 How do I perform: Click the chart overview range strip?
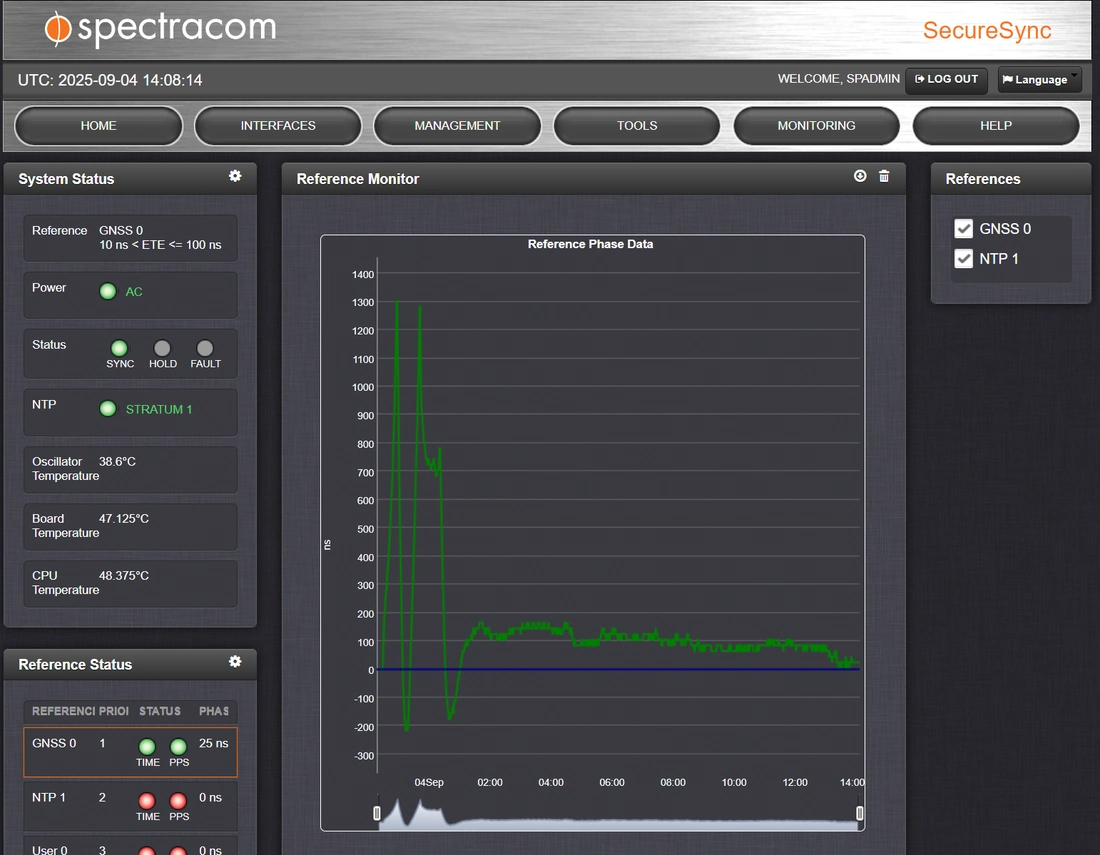point(618,814)
